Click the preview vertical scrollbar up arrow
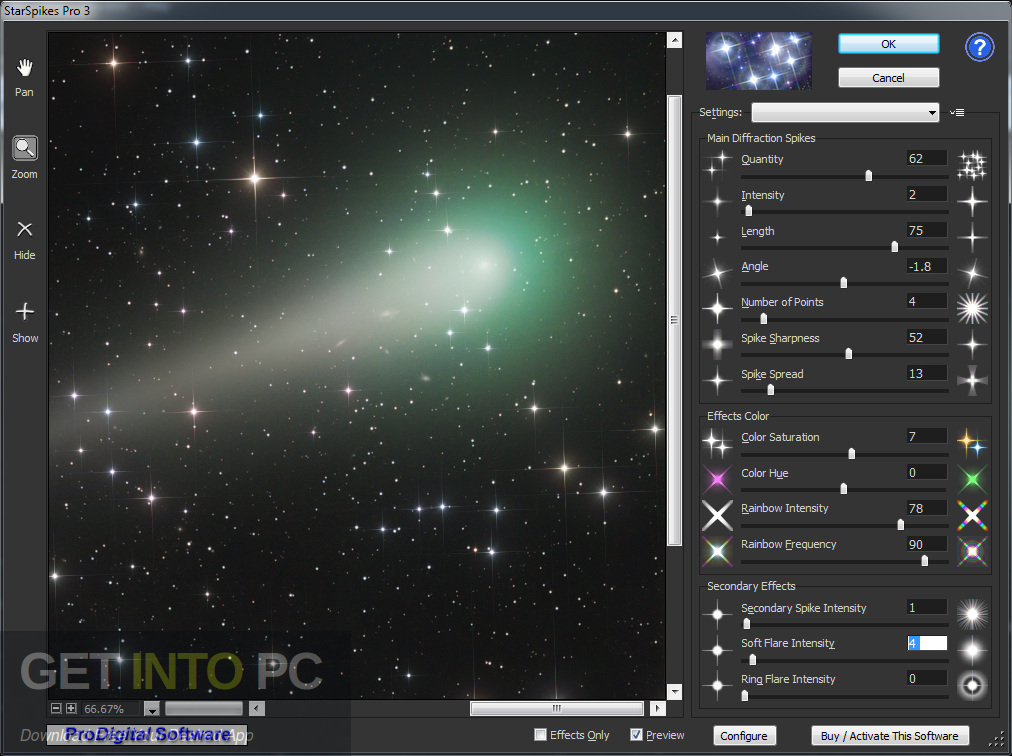The image size is (1012, 756). [x=674, y=40]
